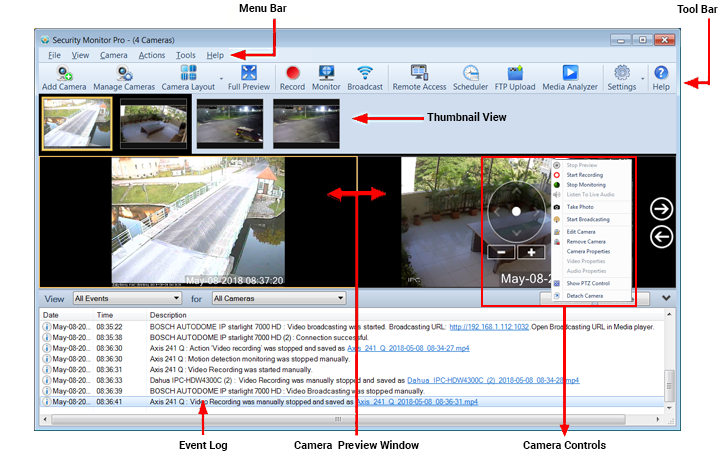This screenshot has width=720, height=460.
Task: Expand the Camera Layout dropdown arrow
Action: coord(220,78)
